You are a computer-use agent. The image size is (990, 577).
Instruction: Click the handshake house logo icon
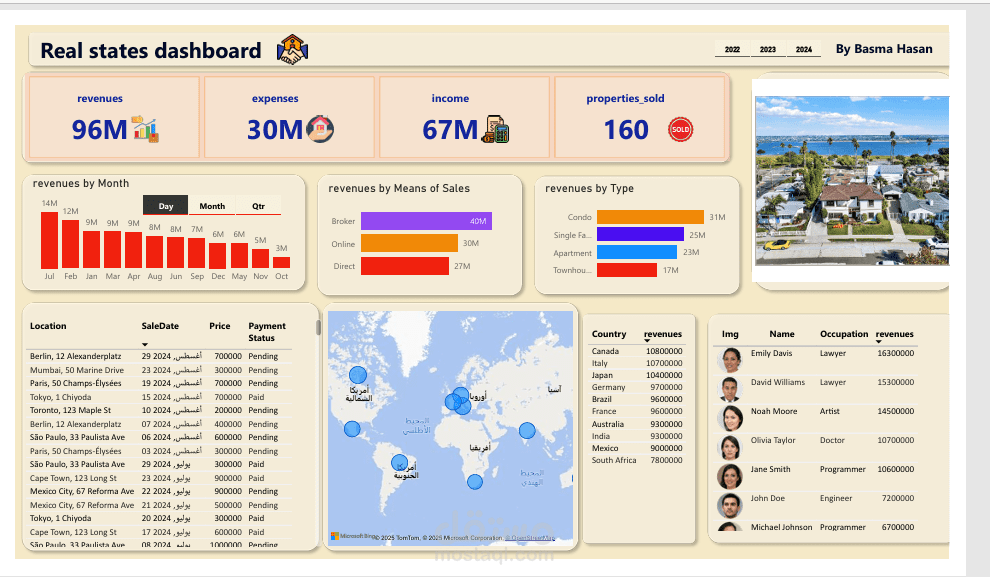(292, 49)
